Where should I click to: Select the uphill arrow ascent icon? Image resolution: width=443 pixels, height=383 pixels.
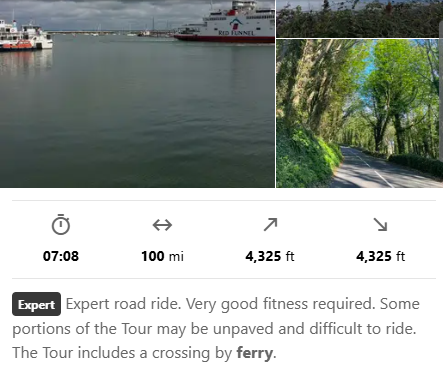click(270, 224)
